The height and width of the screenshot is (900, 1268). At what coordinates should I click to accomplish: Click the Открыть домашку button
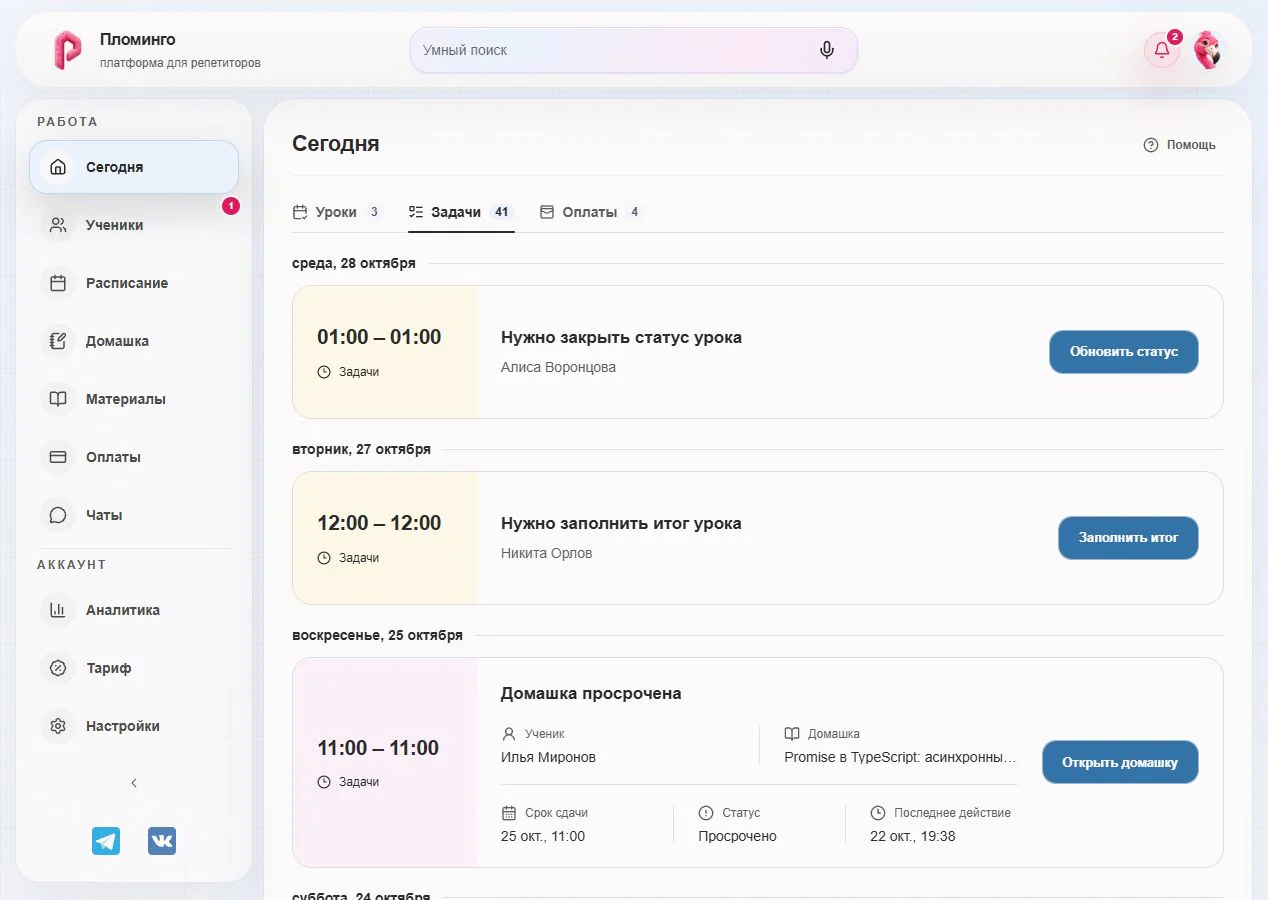1120,762
